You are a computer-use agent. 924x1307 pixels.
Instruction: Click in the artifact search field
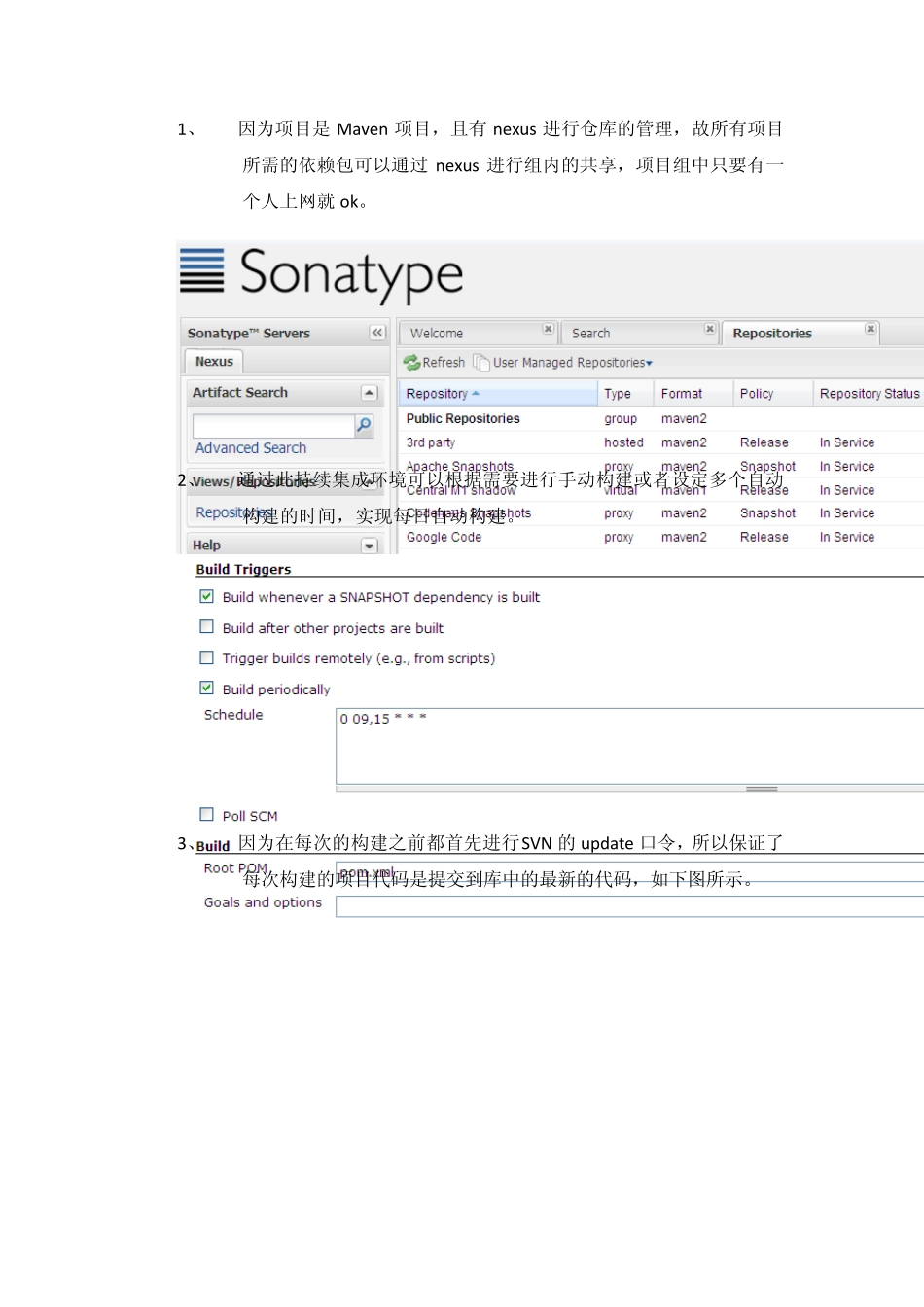[273, 426]
